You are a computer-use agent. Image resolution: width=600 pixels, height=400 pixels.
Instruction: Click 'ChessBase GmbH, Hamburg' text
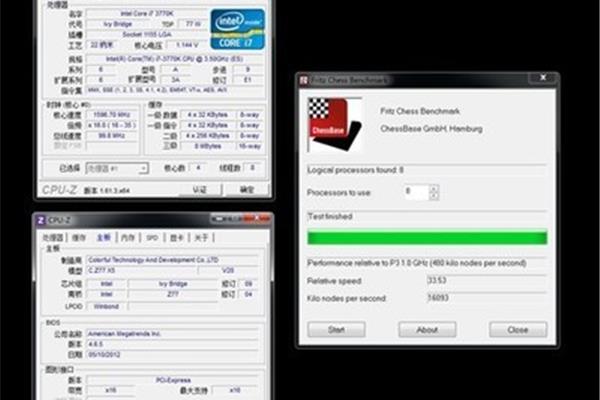tap(431, 129)
